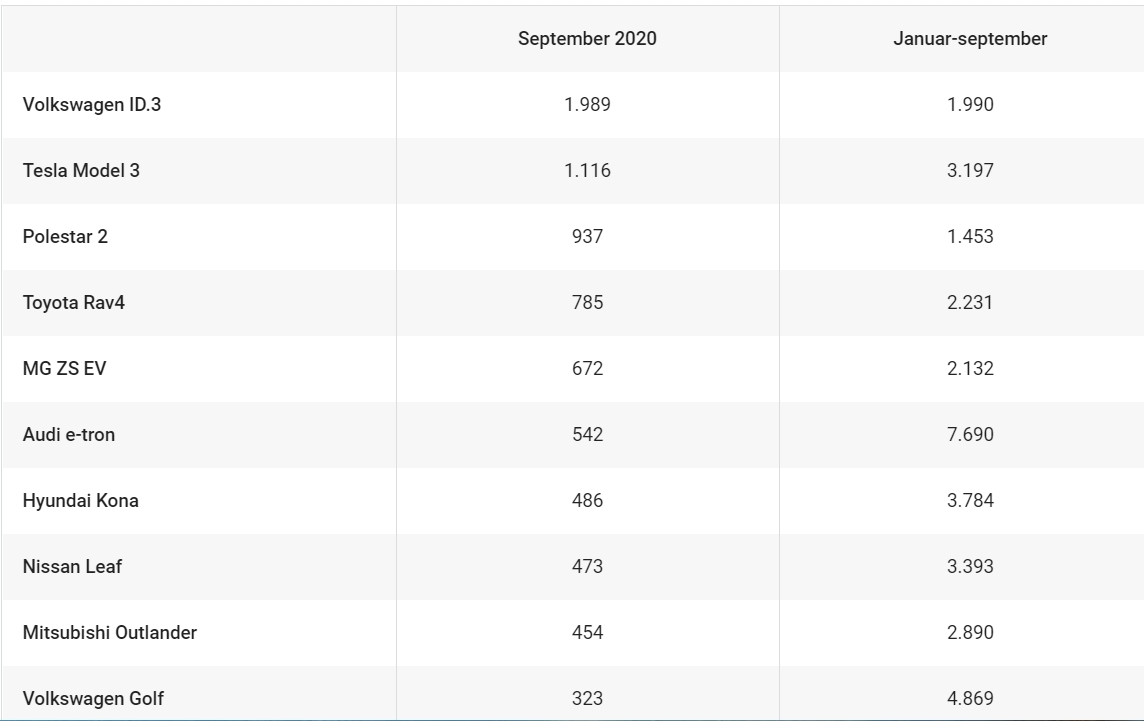Click the Audi e-tron model name
This screenshot has height=721, width=1144.
click(69, 434)
